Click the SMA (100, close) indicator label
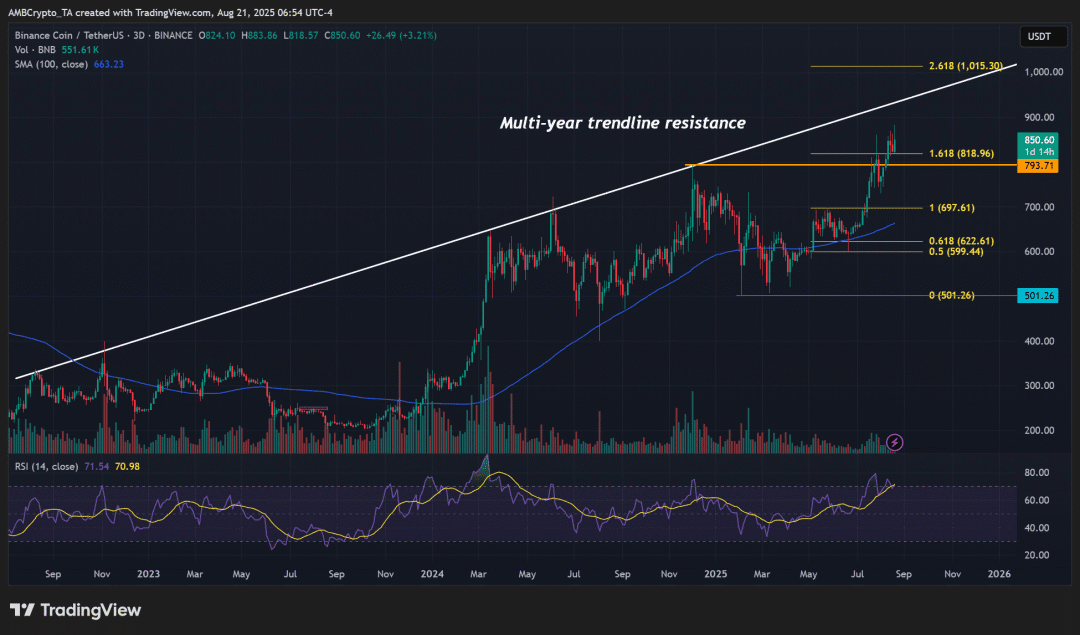The height and width of the screenshot is (635, 1080). click(x=52, y=64)
